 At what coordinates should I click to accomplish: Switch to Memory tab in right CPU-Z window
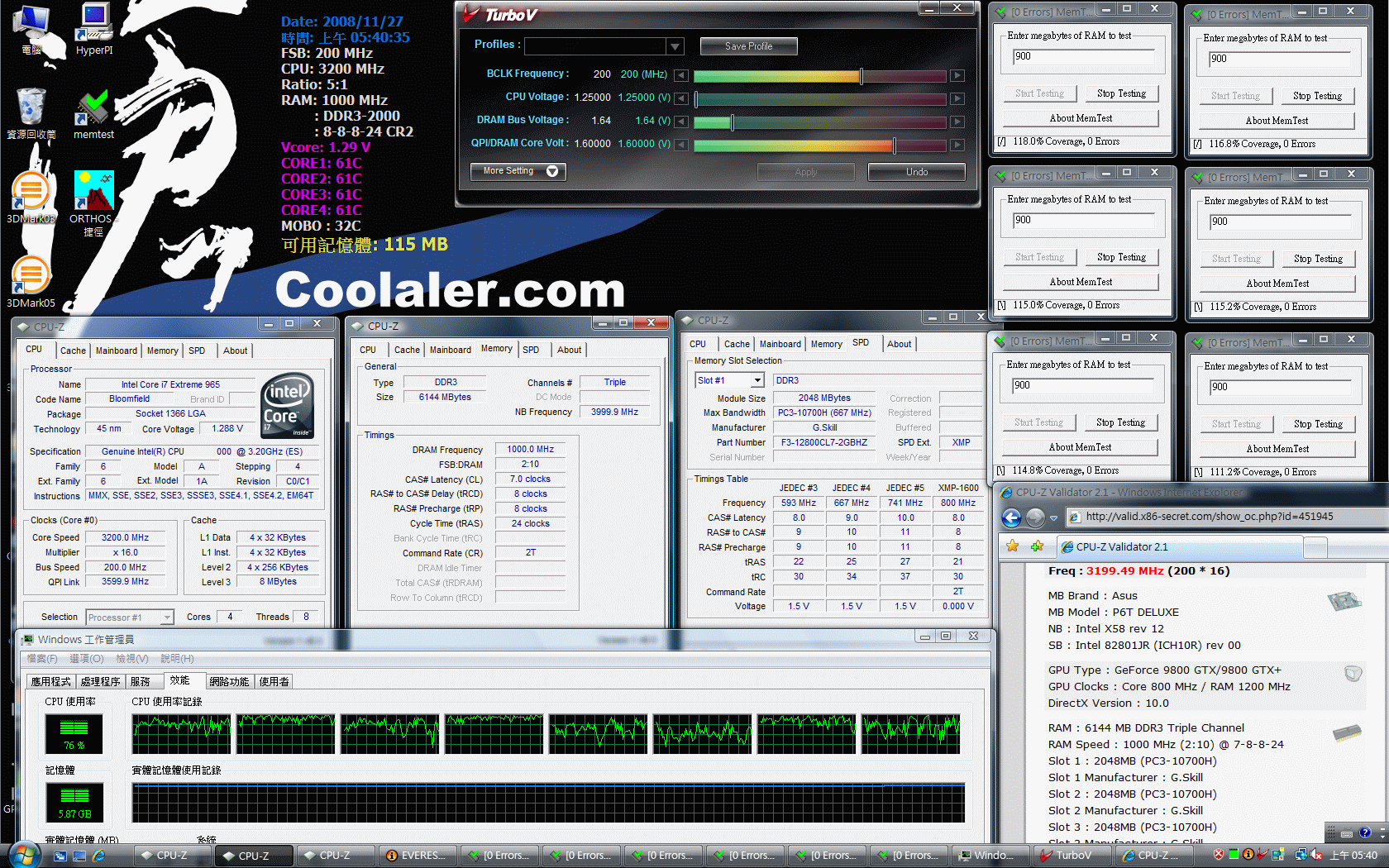[827, 344]
